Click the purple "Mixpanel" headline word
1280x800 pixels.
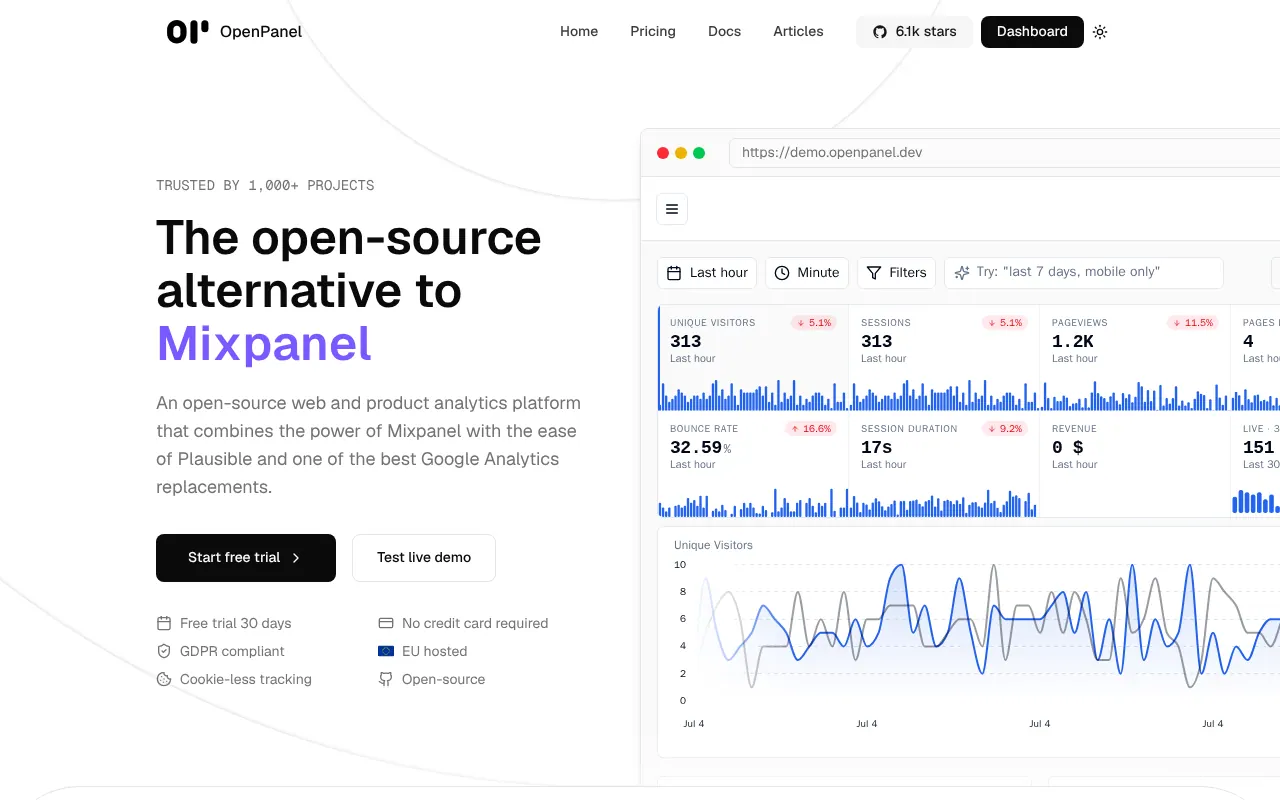tap(264, 343)
